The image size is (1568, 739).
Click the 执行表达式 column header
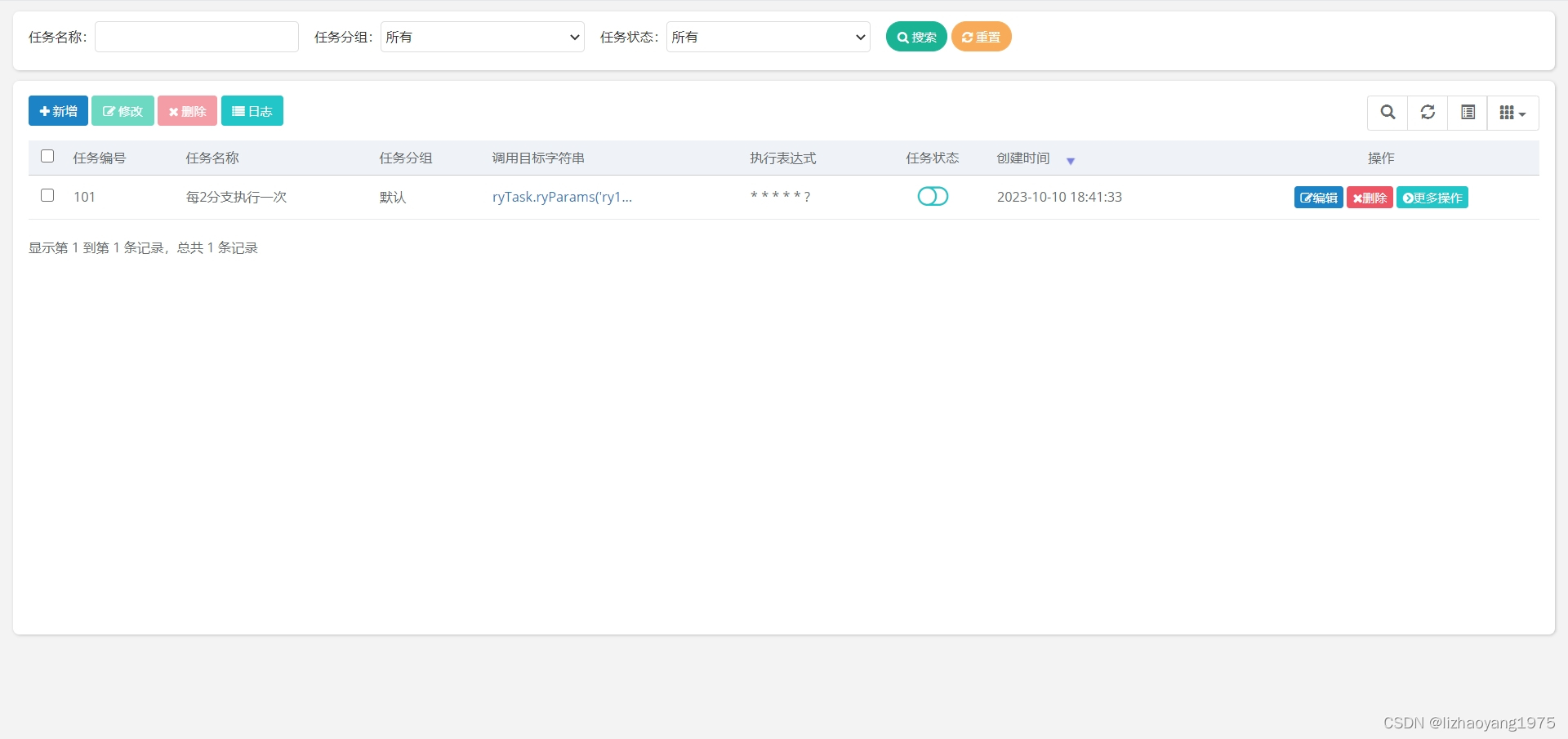click(783, 158)
